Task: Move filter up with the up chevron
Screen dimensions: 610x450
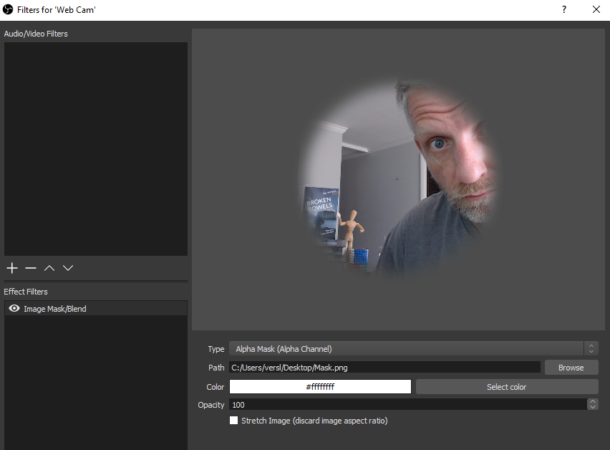Action: (49, 268)
